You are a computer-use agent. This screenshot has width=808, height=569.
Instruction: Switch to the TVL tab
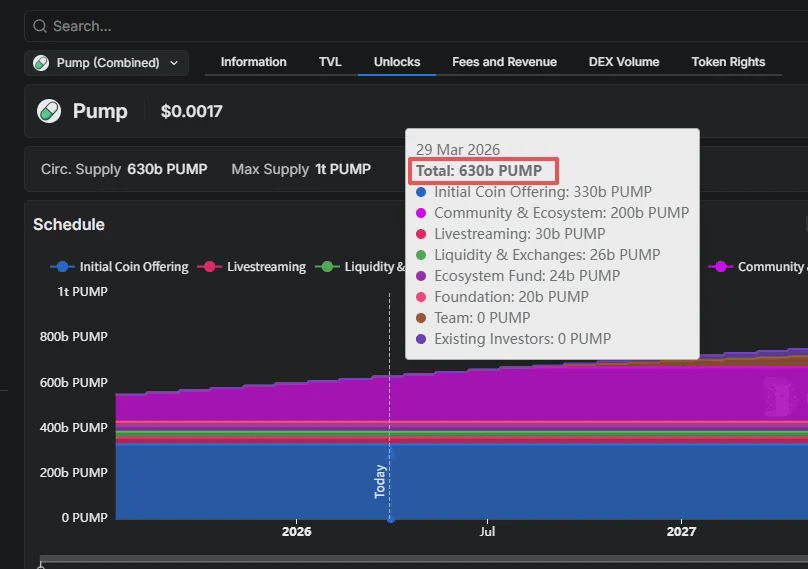pos(330,62)
